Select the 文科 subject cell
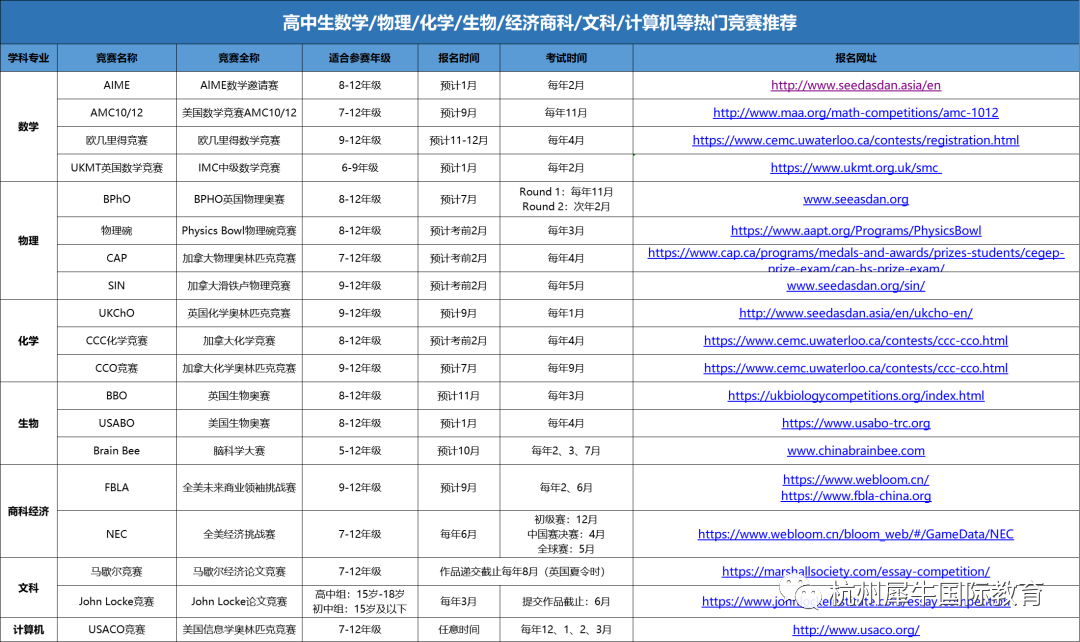Screen dimensions: 1080x642 click(28, 588)
